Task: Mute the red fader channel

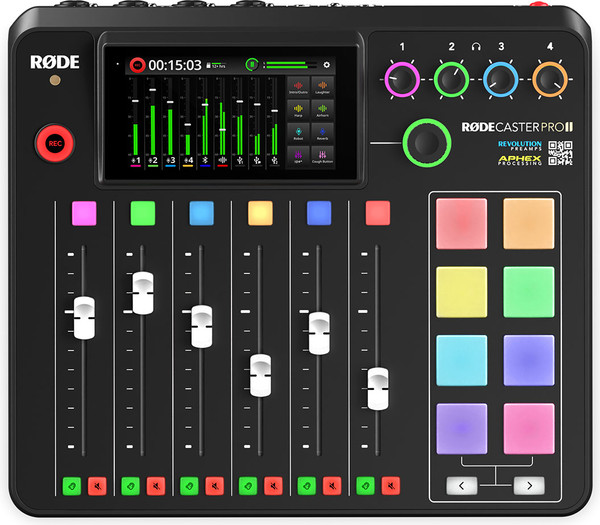Action: (x=391, y=486)
